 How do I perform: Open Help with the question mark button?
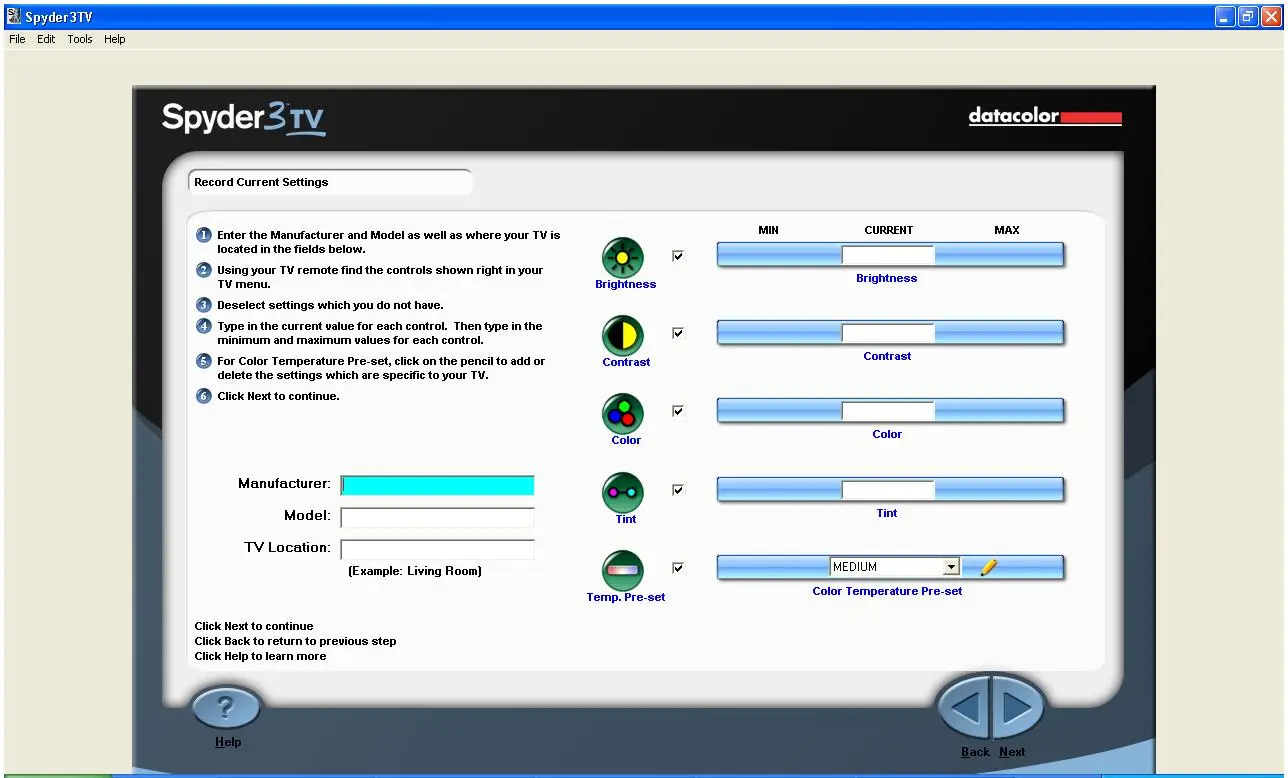click(227, 709)
